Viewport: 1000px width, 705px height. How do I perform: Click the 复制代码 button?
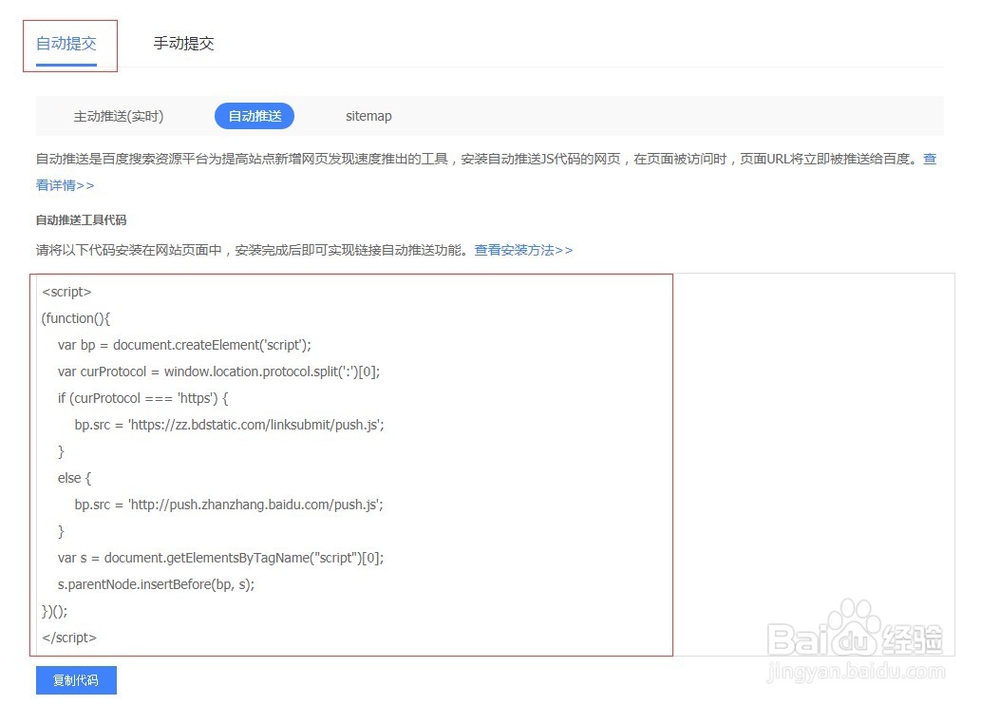[76, 680]
